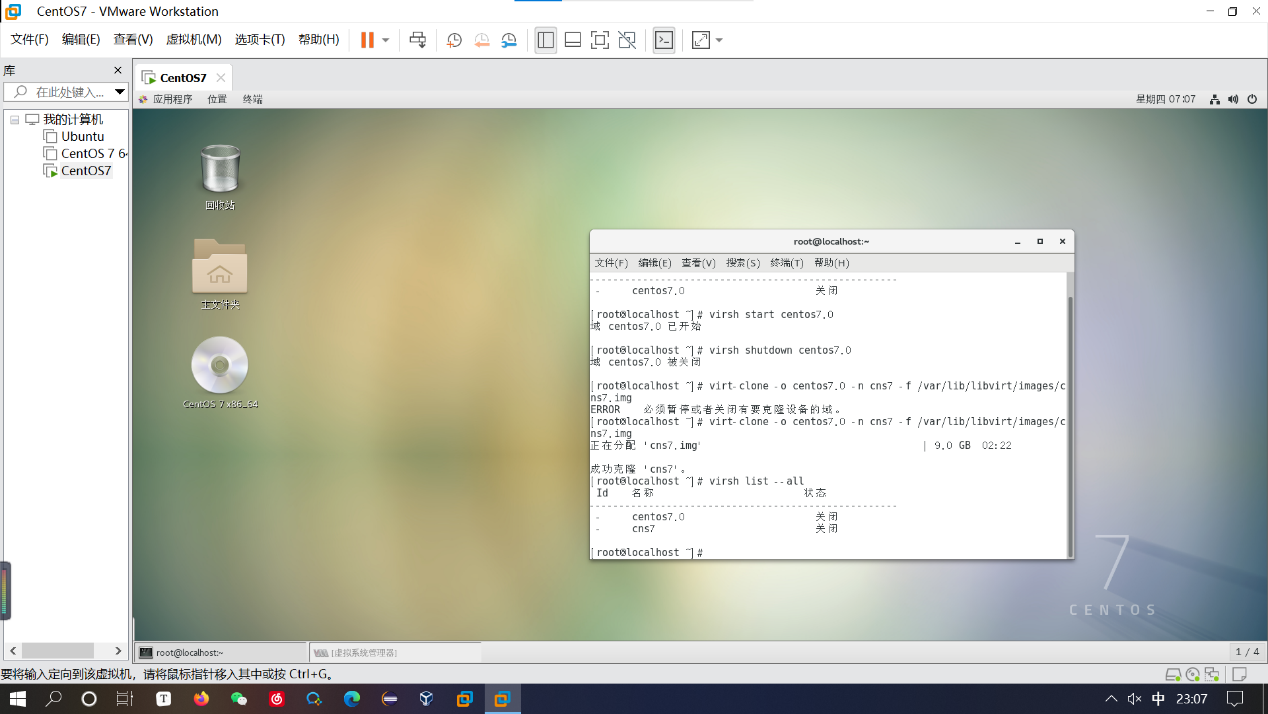The height and width of the screenshot is (714, 1268).
Task: Click the 1 / 4 workspace switcher
Action: [1247, 652]
